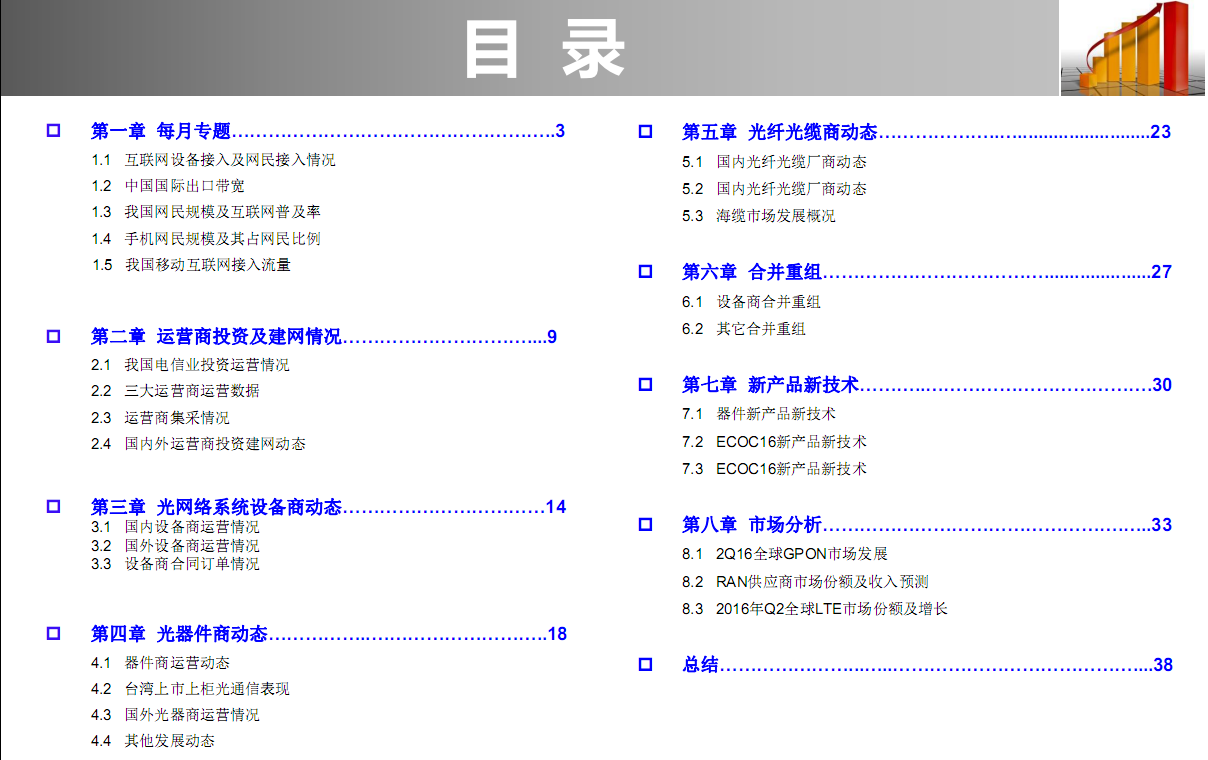Image resolution: width=1208 pixels, height=760 pixels.
Task: Select entry 5.3 海缆市场发展概况
Action: [775, 215]
